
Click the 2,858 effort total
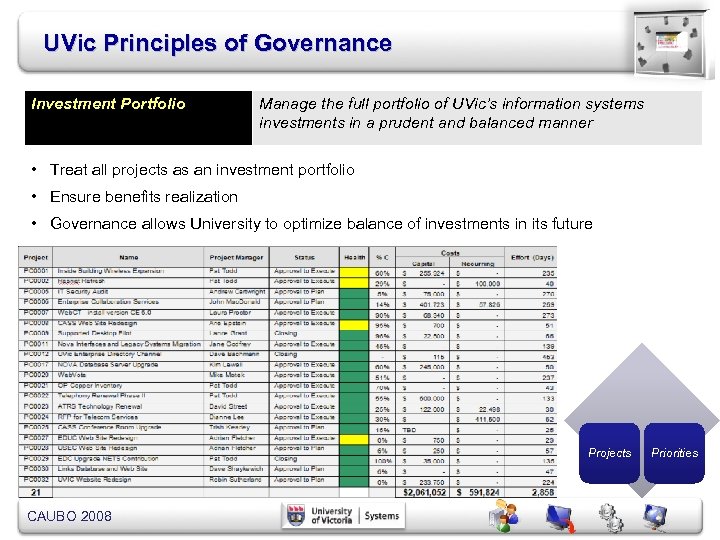pos(543,492)
